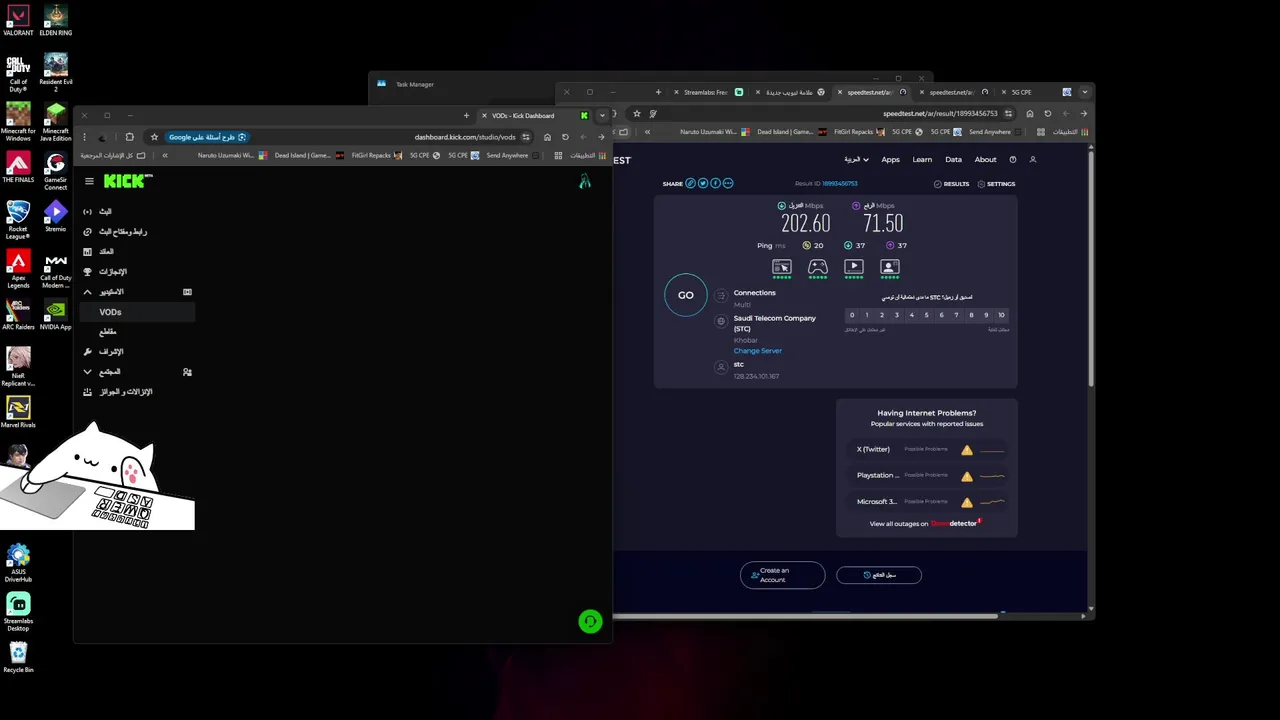
Task: Open the RESULTS link on Speedtest
Action: coord(951,184)
